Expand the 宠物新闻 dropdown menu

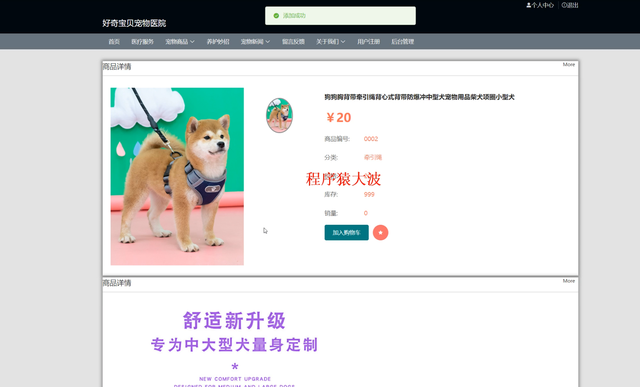255,42
